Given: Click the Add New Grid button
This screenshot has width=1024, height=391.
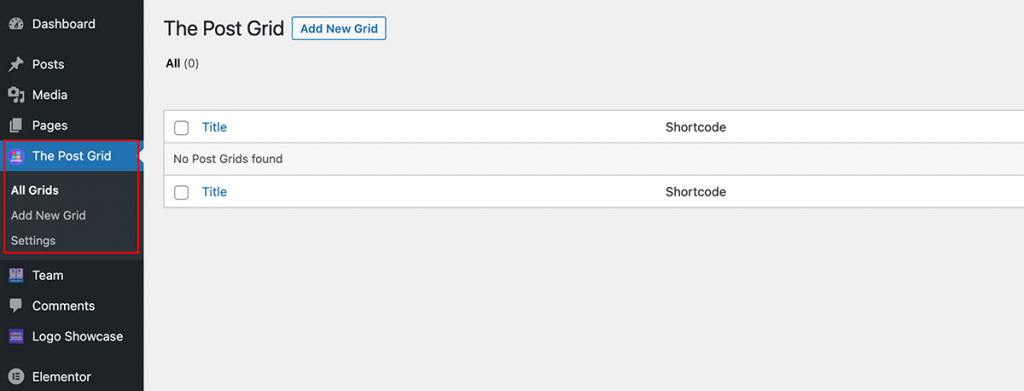Looking at the screenshot, I should point(339,29).
